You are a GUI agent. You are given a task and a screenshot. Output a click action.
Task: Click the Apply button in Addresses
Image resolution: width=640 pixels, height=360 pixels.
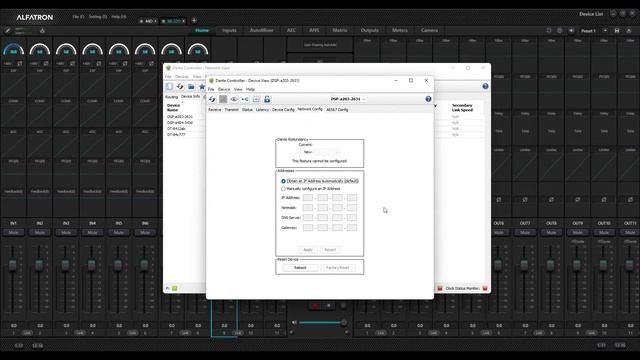pos(308,249)
